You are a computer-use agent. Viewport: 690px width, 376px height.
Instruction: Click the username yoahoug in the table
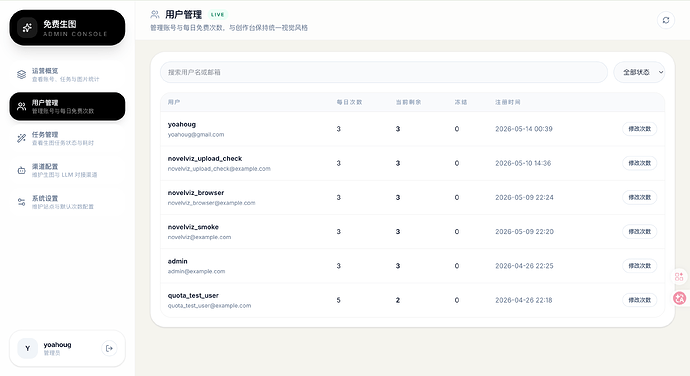pyautogui.click(x=182, y=125)
